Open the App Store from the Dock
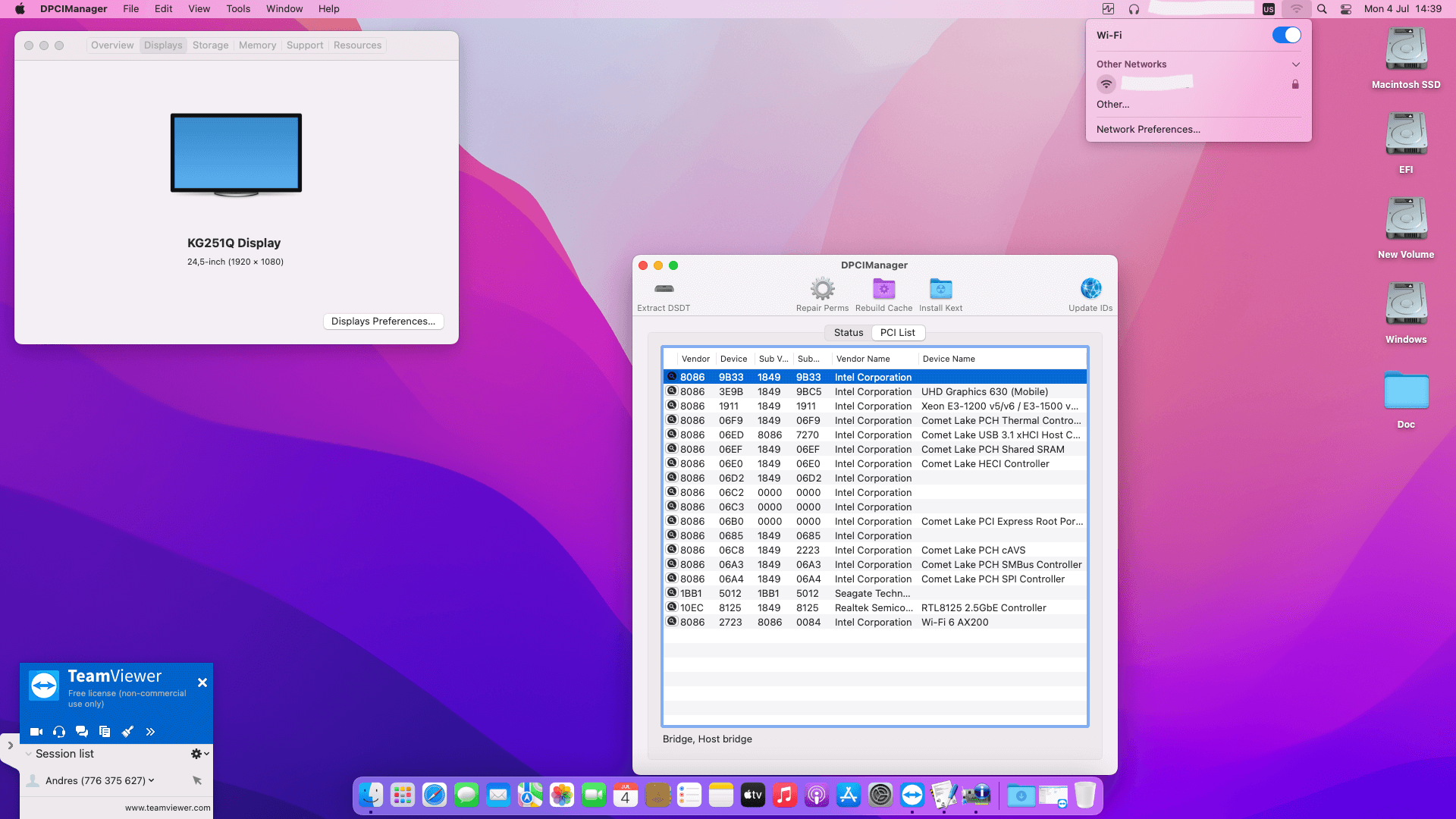The image size is (1456, 819). pyautogui.click(x=849, y=795)
